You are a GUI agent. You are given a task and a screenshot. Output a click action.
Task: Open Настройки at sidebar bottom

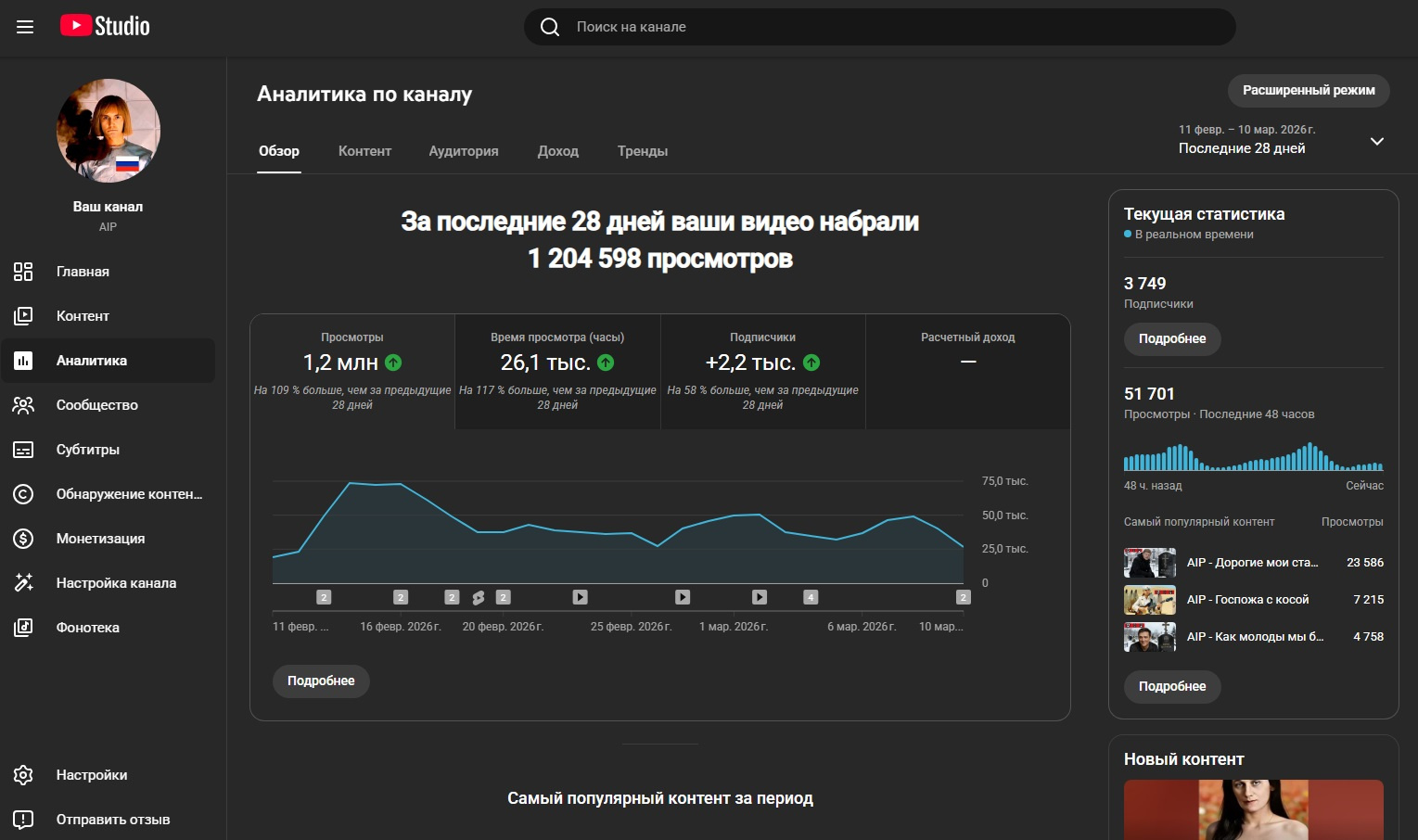(x=91, y=775)
